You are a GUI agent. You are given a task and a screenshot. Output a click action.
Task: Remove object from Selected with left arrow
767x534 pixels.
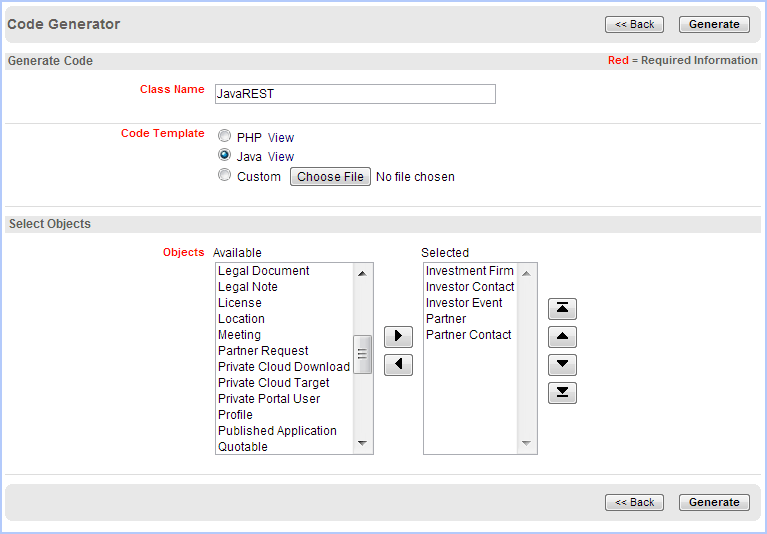[398, 365]
